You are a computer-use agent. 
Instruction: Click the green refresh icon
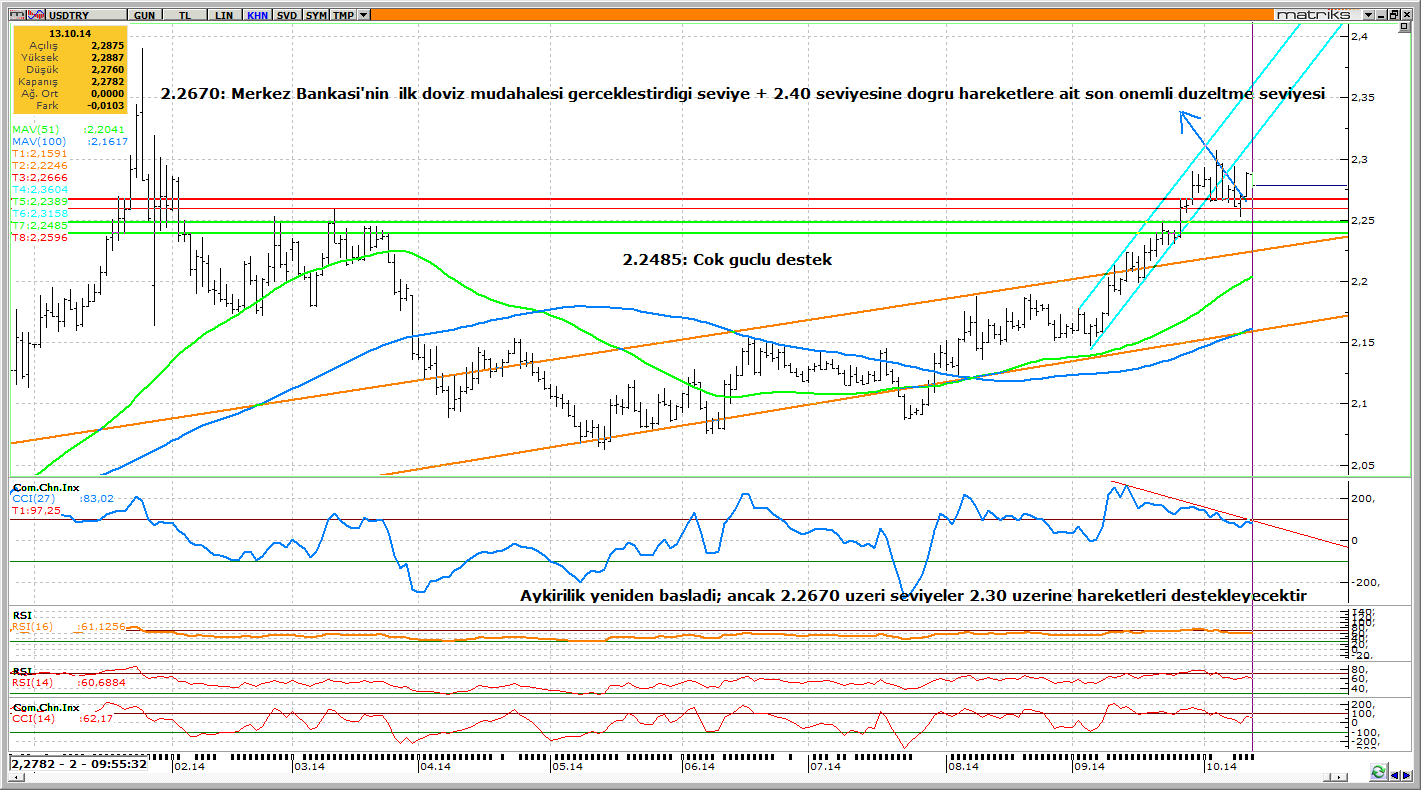coord(1379,771)
